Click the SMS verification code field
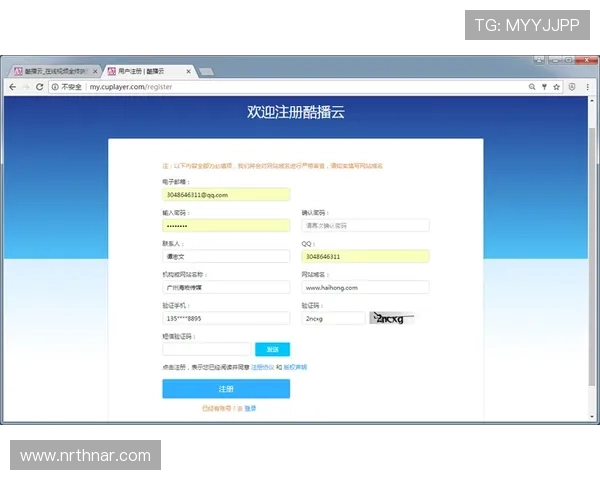The height and width of the screenshot is (480, 600). pos(207,349)
